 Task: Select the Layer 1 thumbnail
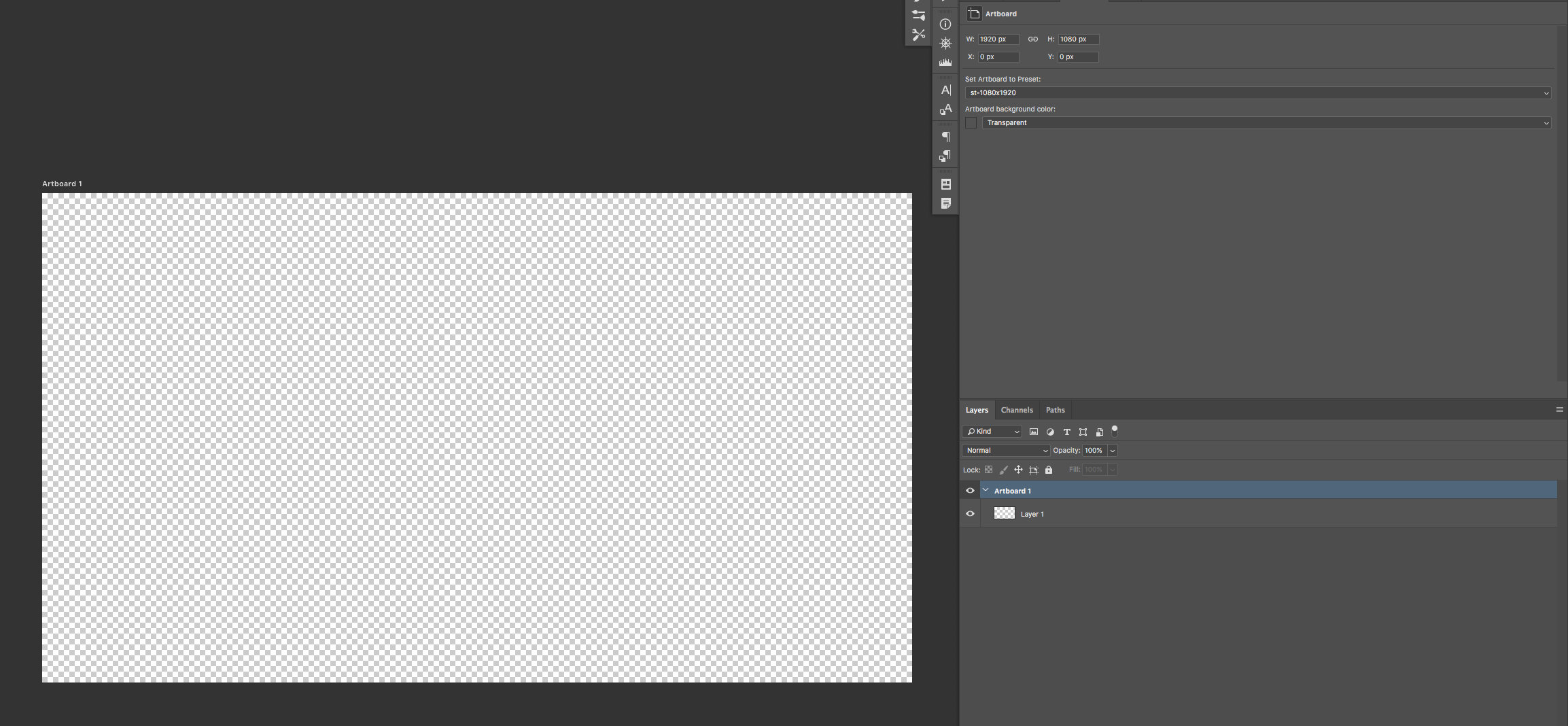click(x=1005, y=513)
